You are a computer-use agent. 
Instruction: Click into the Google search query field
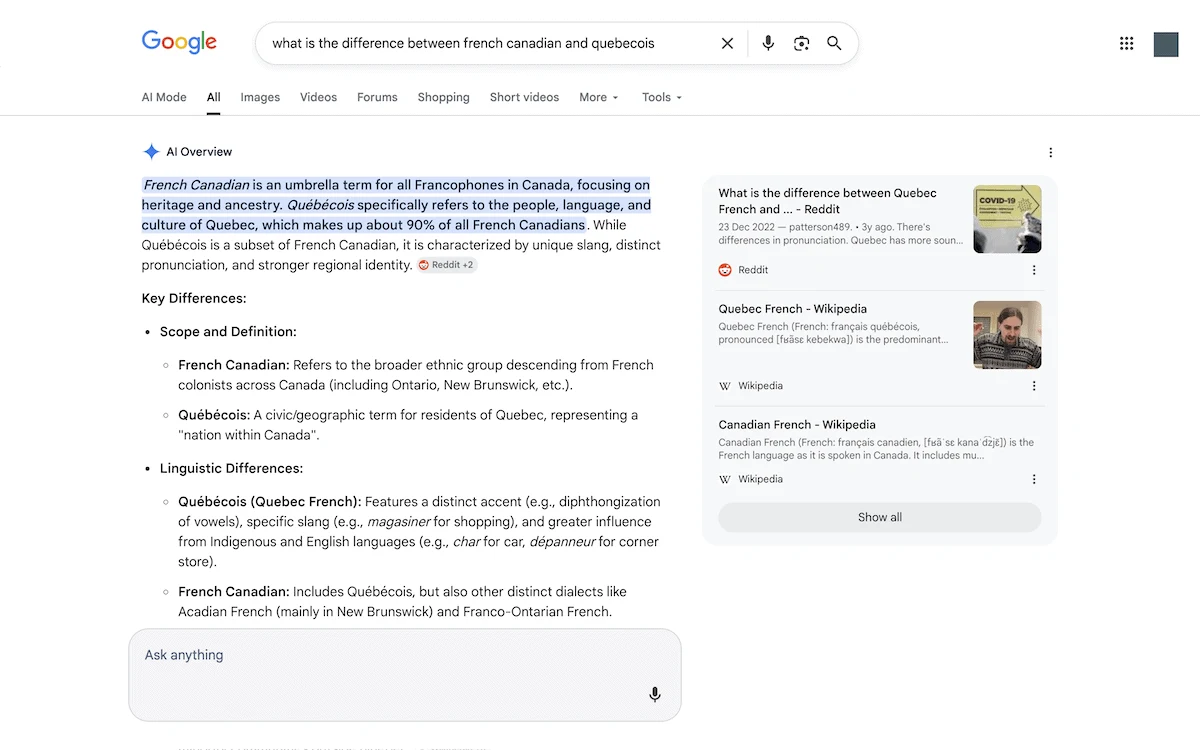(488, 43)
